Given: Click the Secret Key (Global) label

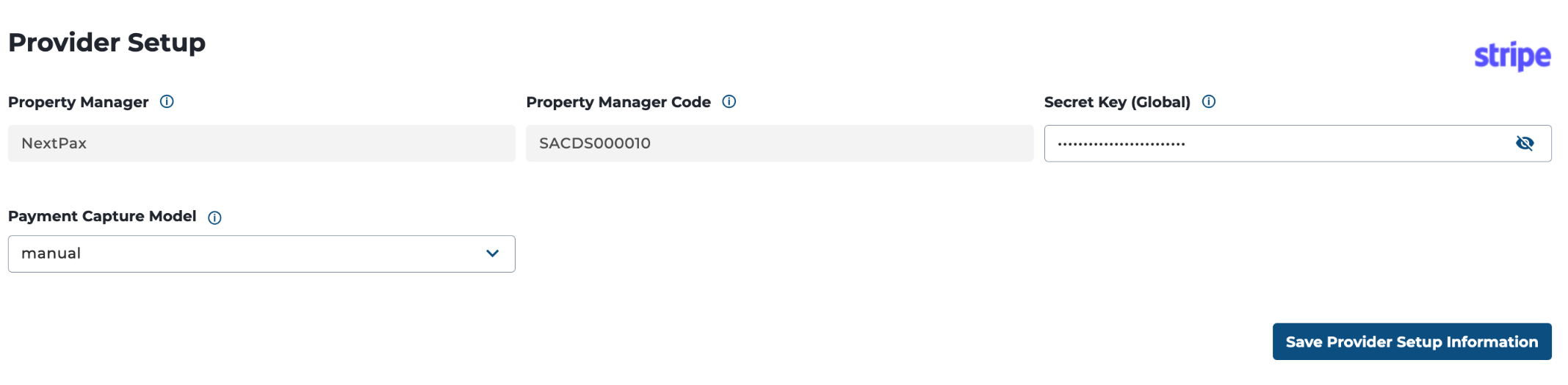Looking at the screenshot, I should [x=1117, y=102].
